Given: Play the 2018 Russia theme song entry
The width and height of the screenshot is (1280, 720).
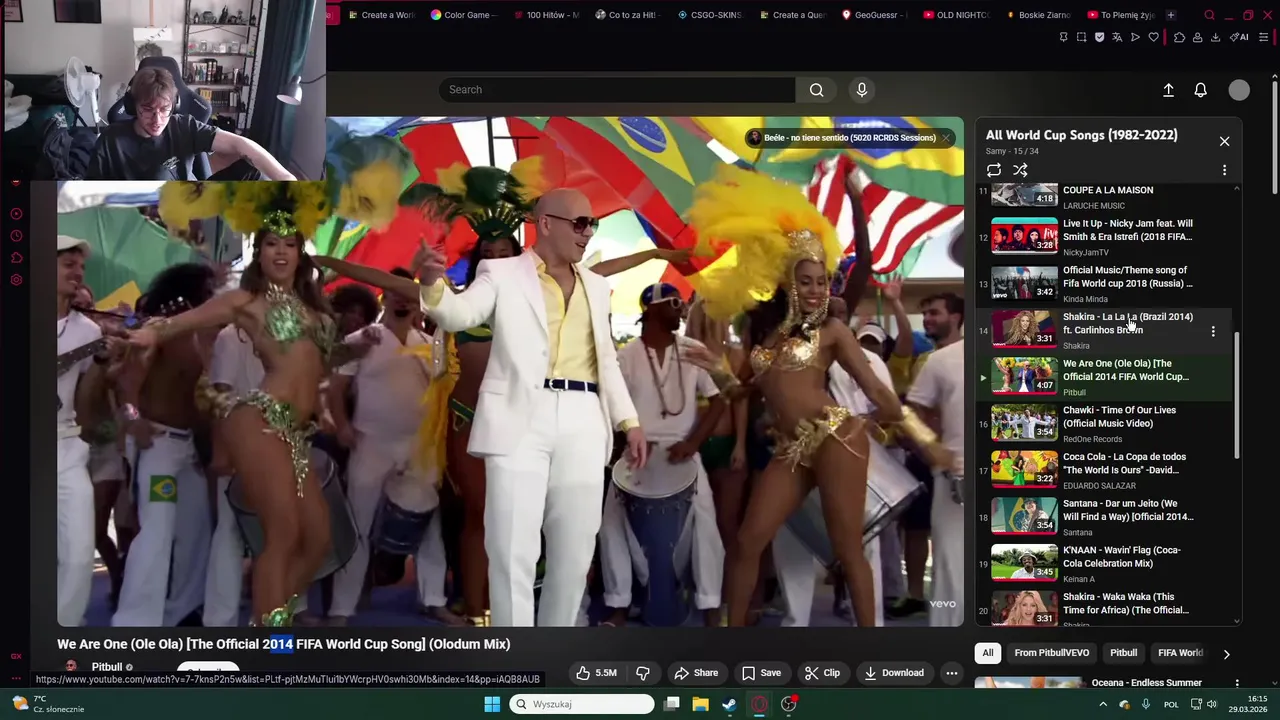Looking at the screenshot, I should point(1104,284).
